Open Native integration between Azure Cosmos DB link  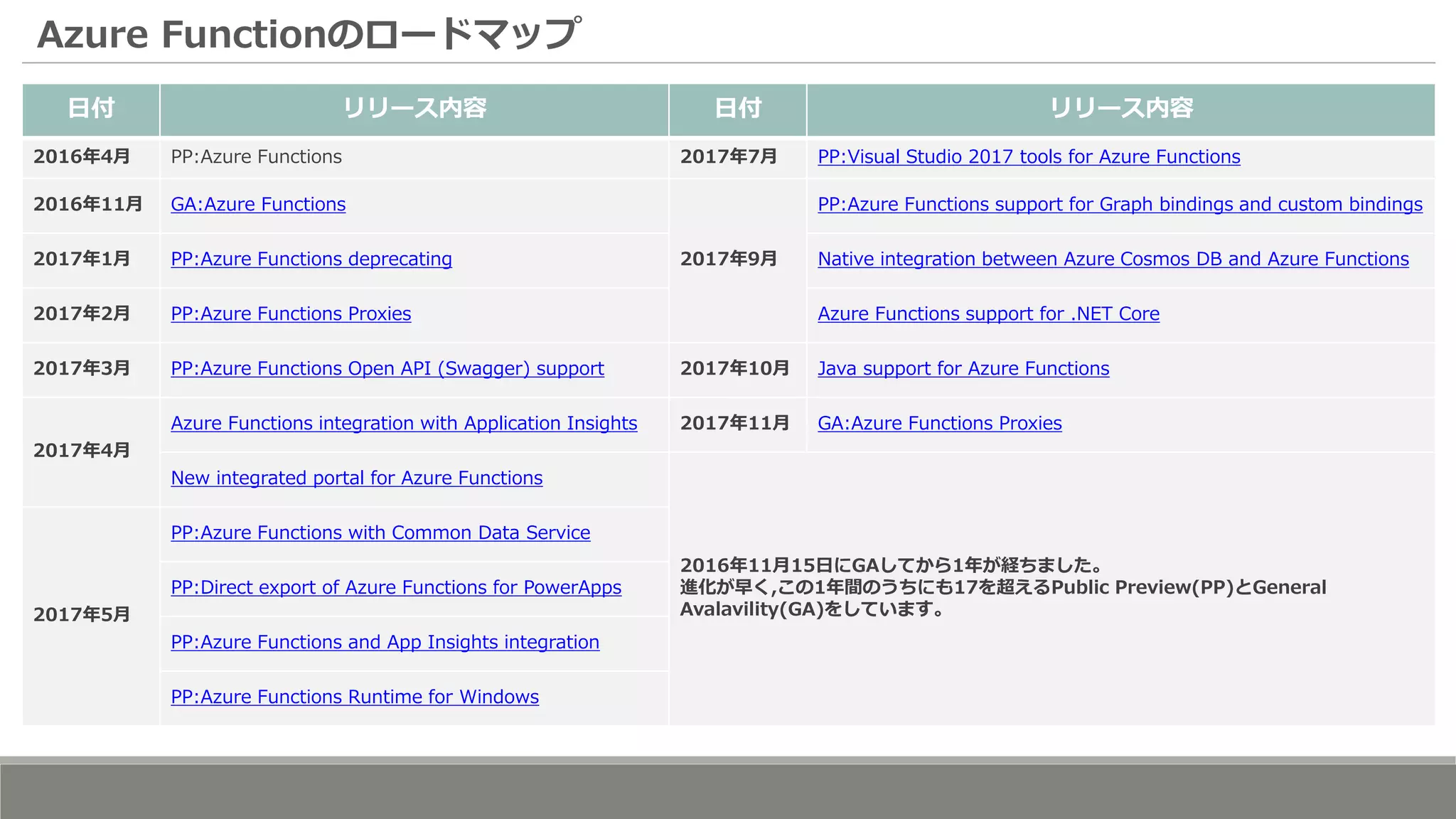(1113, 259)
